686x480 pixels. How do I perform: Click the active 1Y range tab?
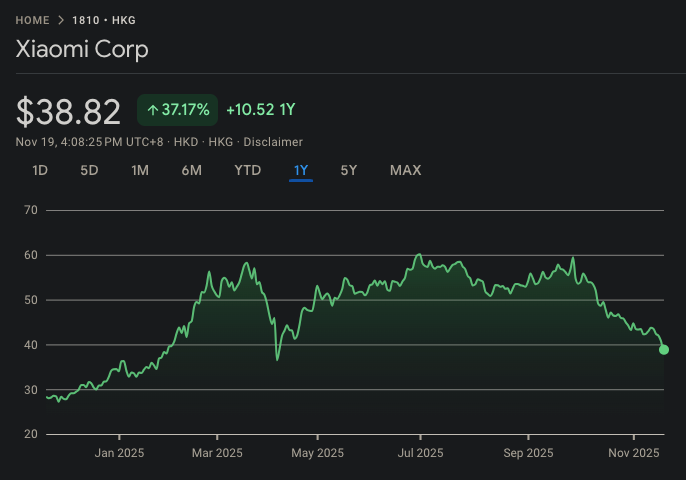pyautogui.click(x=301, y=170)
